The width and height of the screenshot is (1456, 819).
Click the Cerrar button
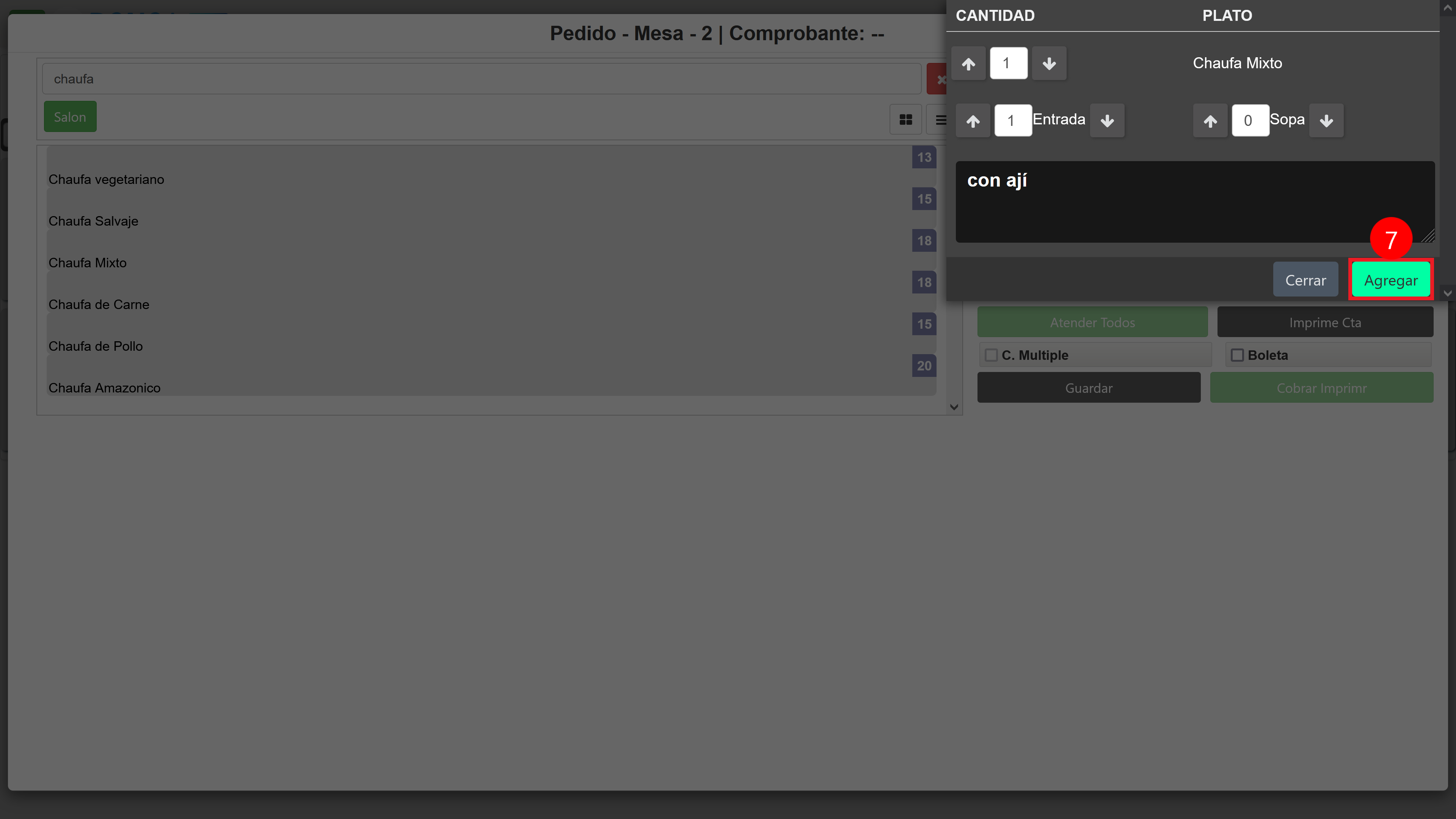(x=1305, y=280)
